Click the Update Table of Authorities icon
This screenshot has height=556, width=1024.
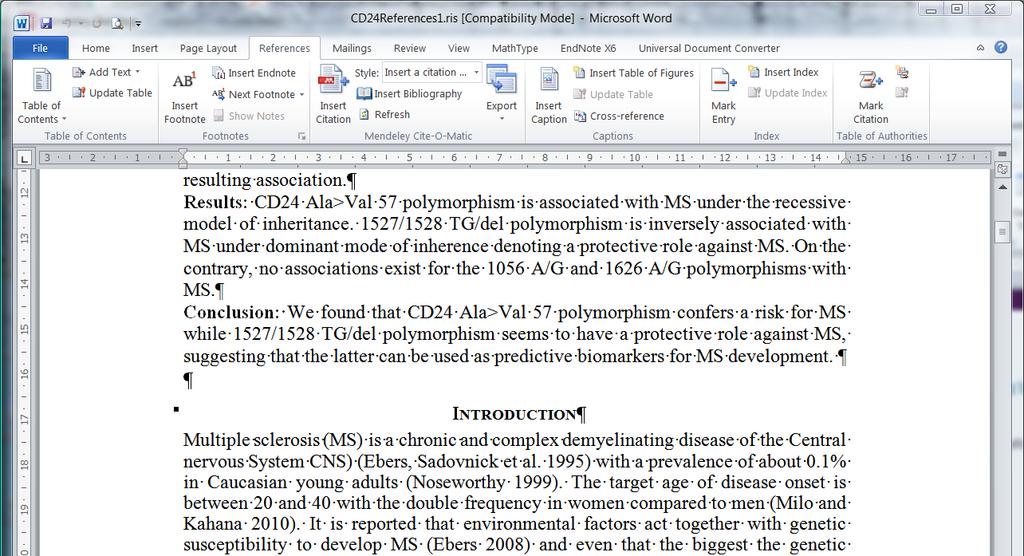pyautogui.click(x=902, y=93)
